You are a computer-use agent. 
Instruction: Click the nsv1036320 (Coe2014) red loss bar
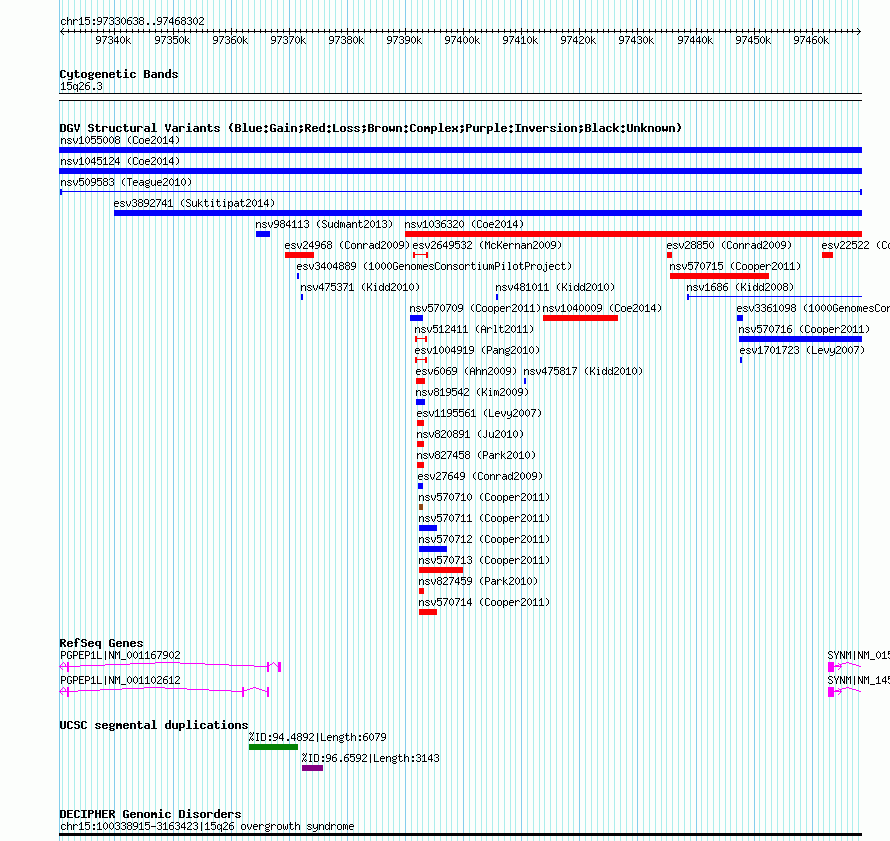[633, 234]
